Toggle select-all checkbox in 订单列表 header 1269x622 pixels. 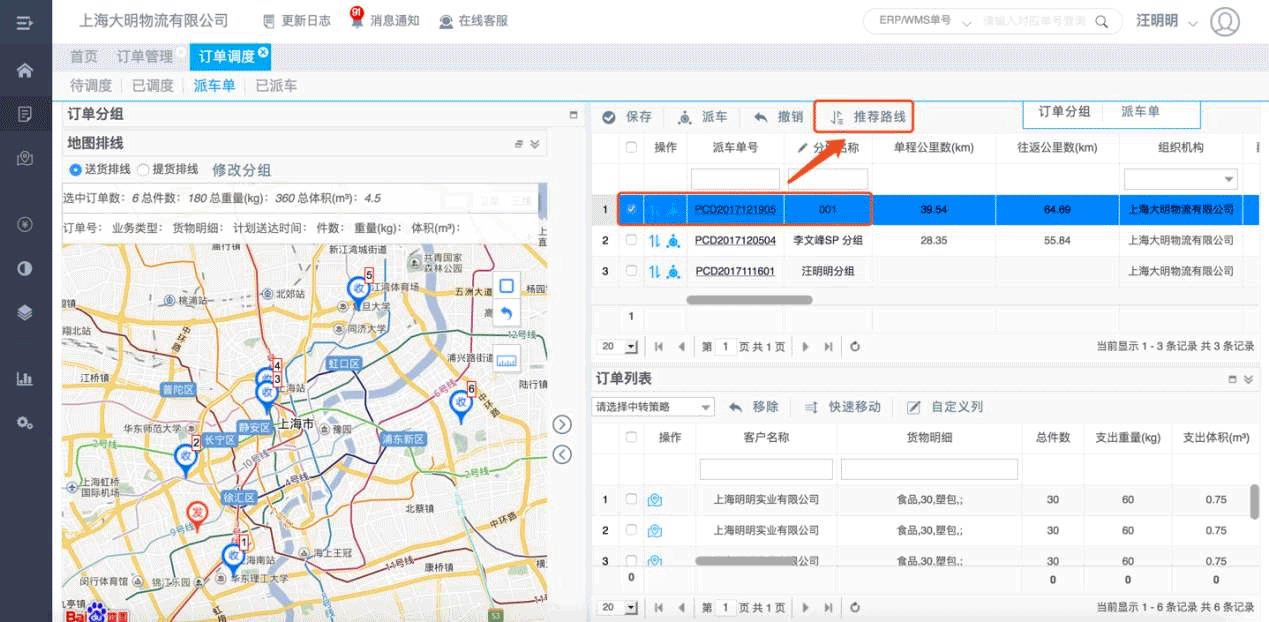pyautogui.click(x=630, y=437)
